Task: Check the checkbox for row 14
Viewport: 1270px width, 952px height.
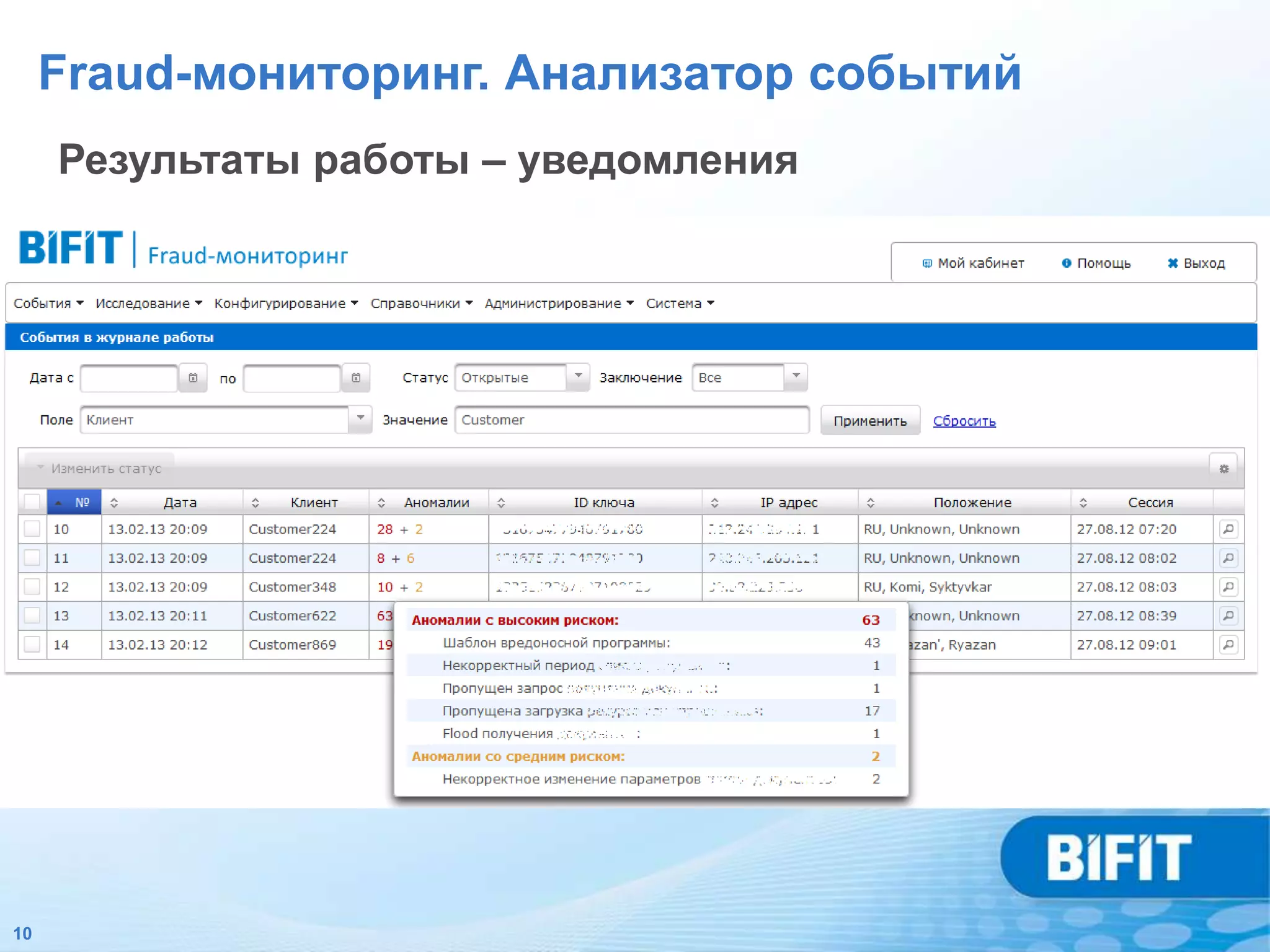Action: tap(32, 645)
